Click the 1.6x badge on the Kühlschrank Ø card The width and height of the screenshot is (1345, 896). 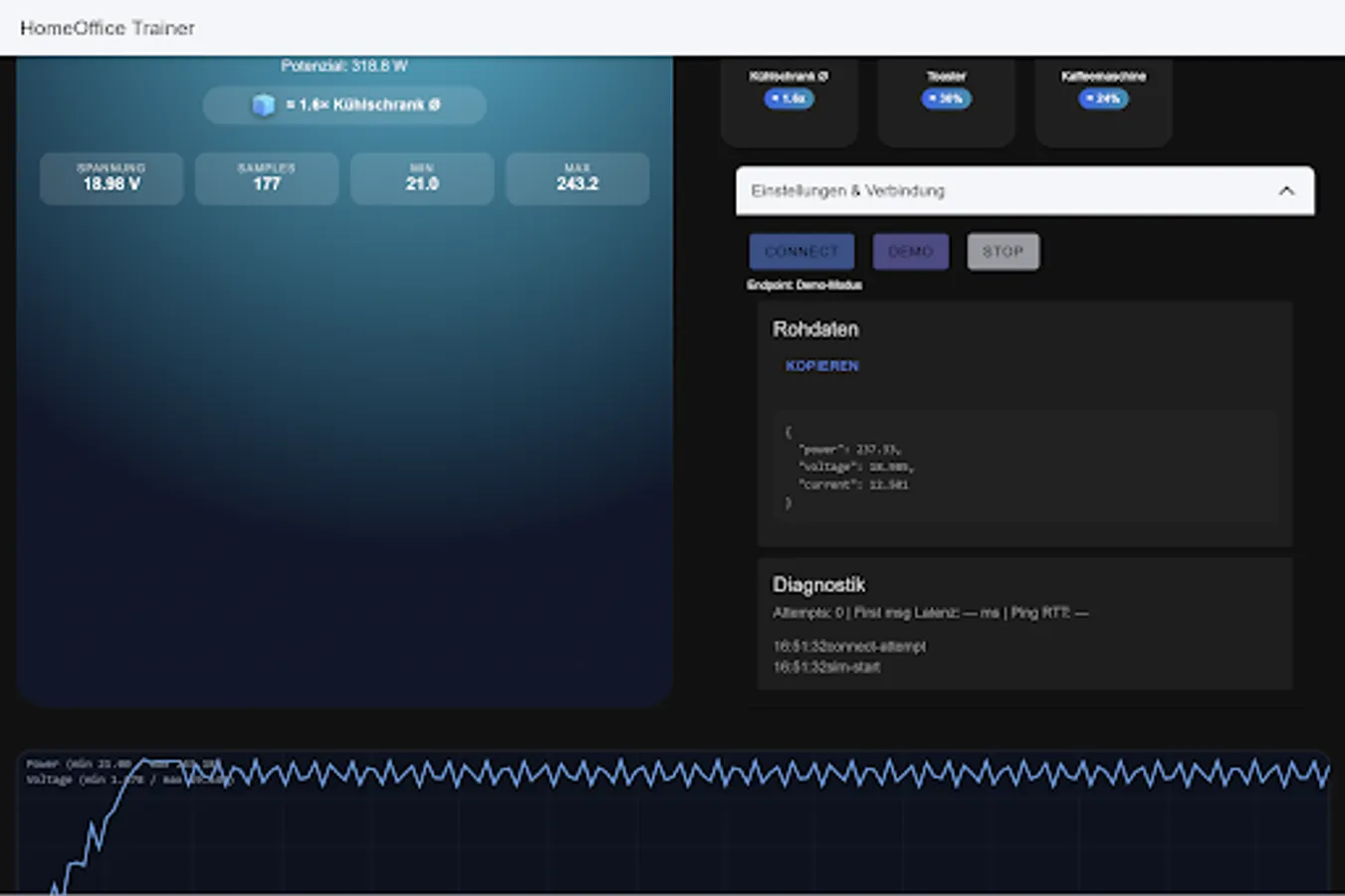[x=788, y=99]
